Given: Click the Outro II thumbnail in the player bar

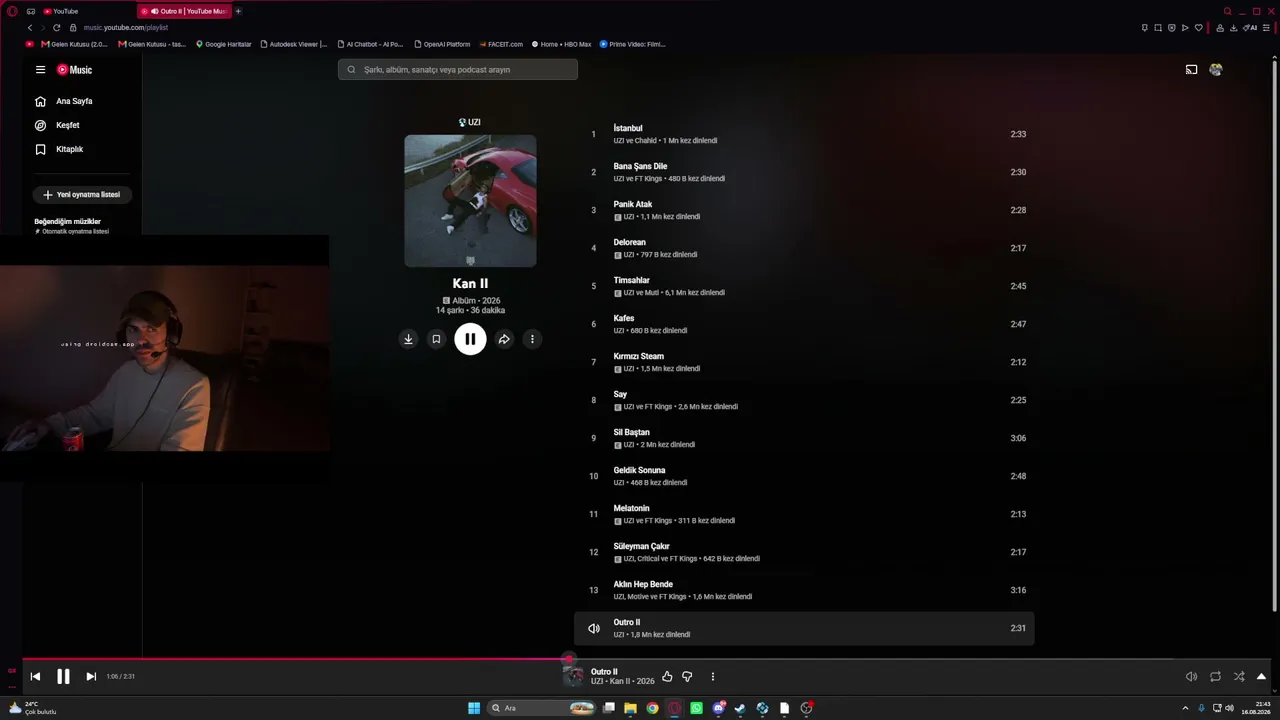Looking at the screenshot, I should (574, 677).
